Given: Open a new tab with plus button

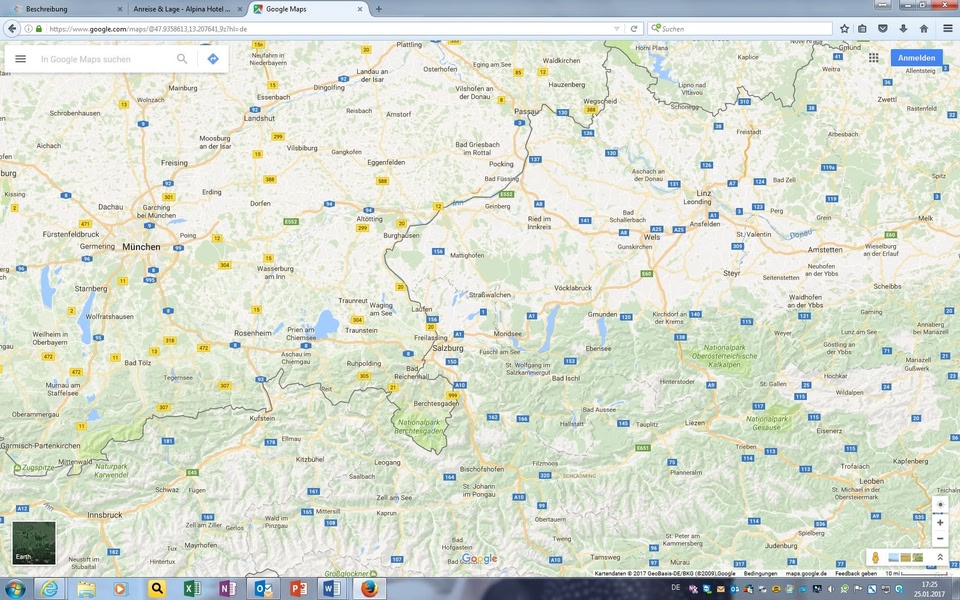Looking at the screenshot, I should click(378, 9).
